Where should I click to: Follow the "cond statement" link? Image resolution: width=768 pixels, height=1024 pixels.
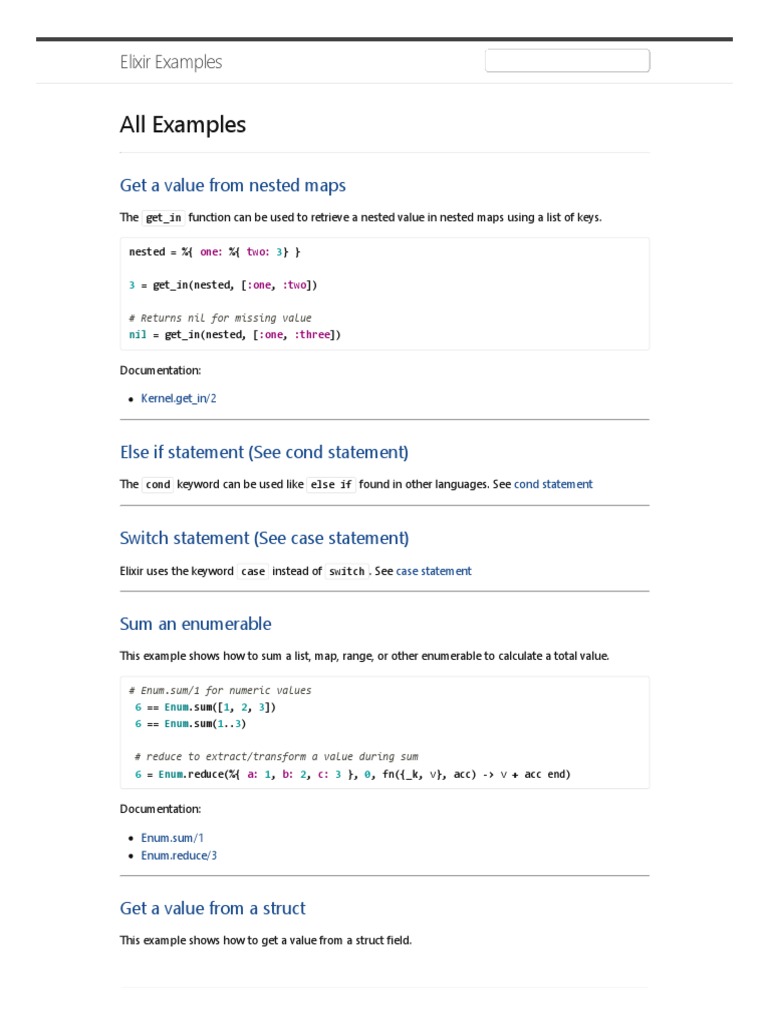tap(553, 484)
